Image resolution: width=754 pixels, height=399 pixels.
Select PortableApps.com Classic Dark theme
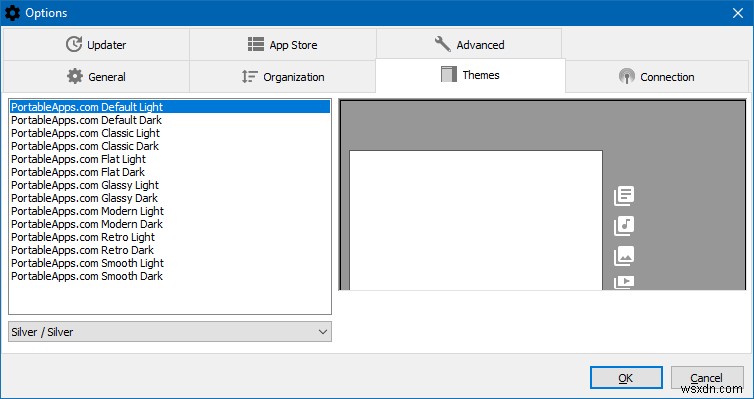[x=170, y=146]
